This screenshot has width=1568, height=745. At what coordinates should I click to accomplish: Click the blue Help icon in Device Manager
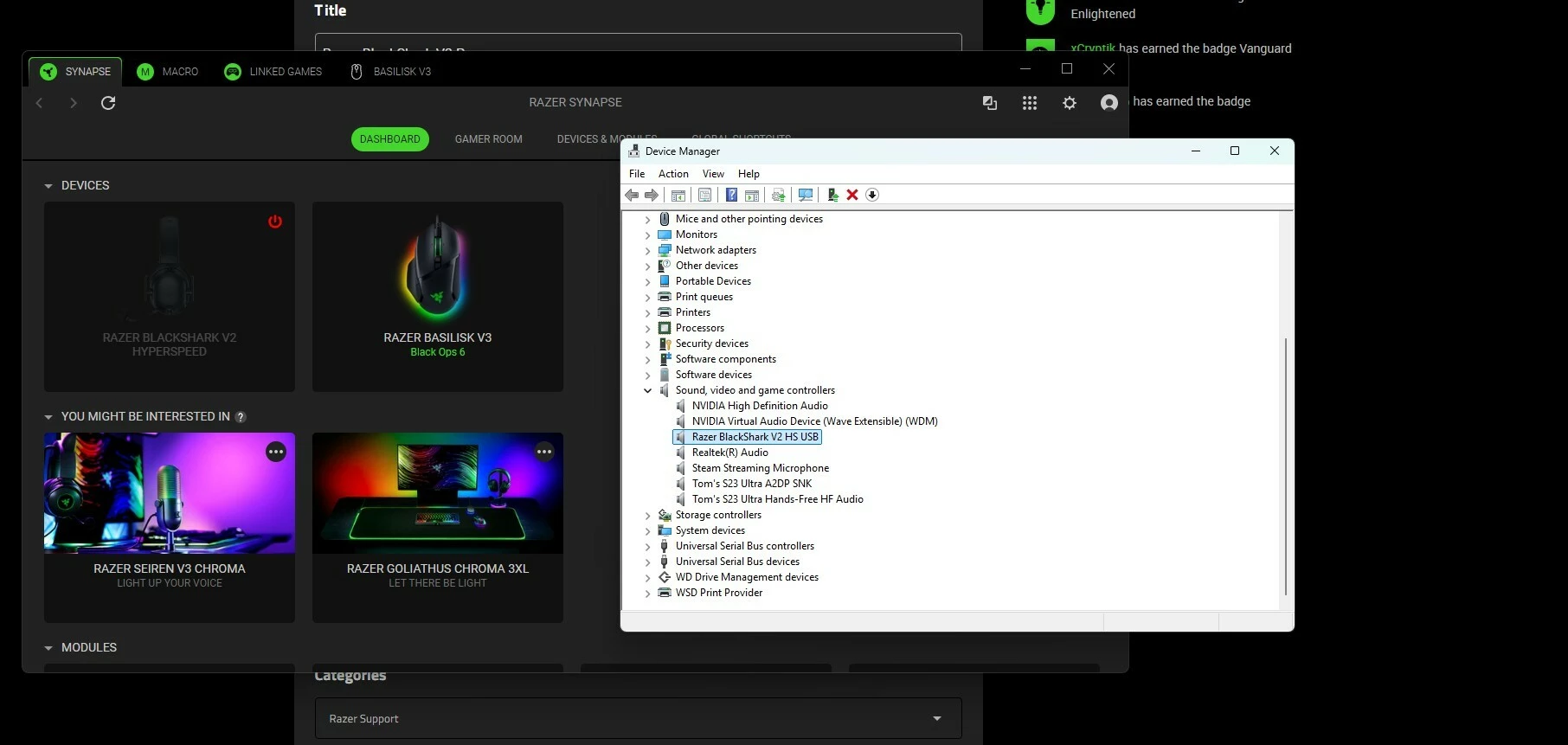731,195
